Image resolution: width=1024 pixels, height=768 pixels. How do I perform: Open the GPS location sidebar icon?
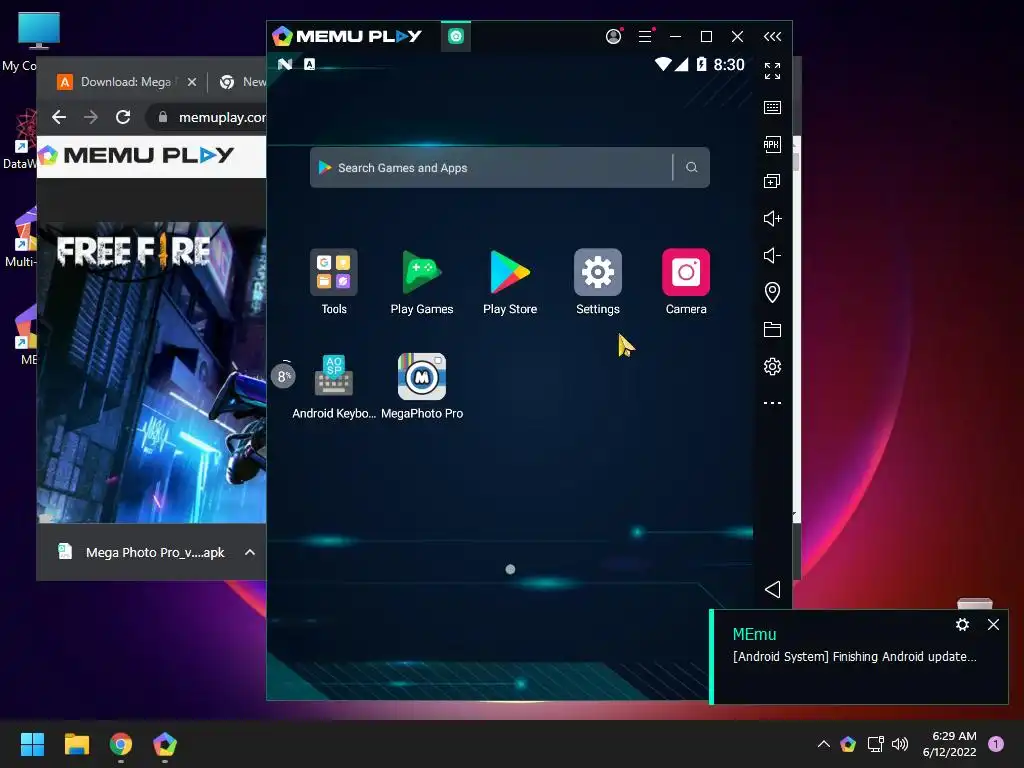[772, 292]
